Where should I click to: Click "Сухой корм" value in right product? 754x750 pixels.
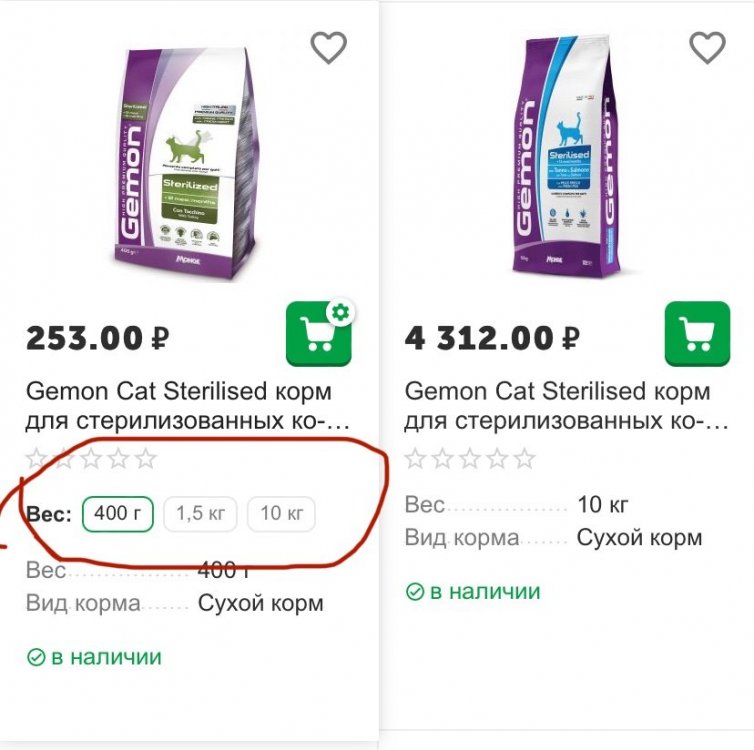click(639, 538)
